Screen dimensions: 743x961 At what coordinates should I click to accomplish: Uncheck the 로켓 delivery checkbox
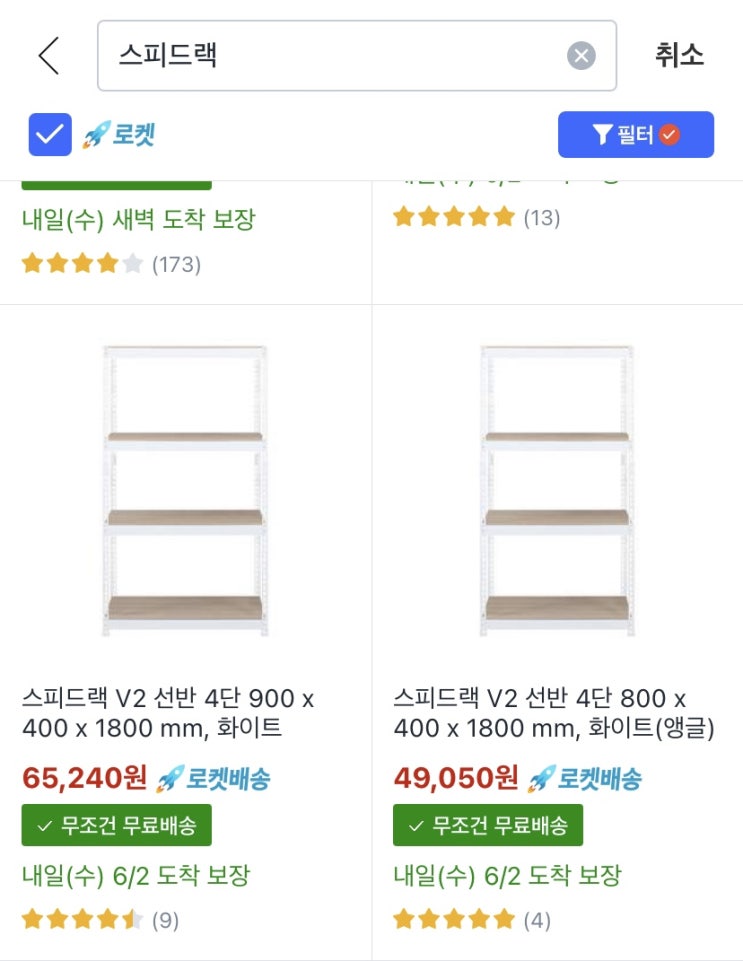click(x=50, y=135)
